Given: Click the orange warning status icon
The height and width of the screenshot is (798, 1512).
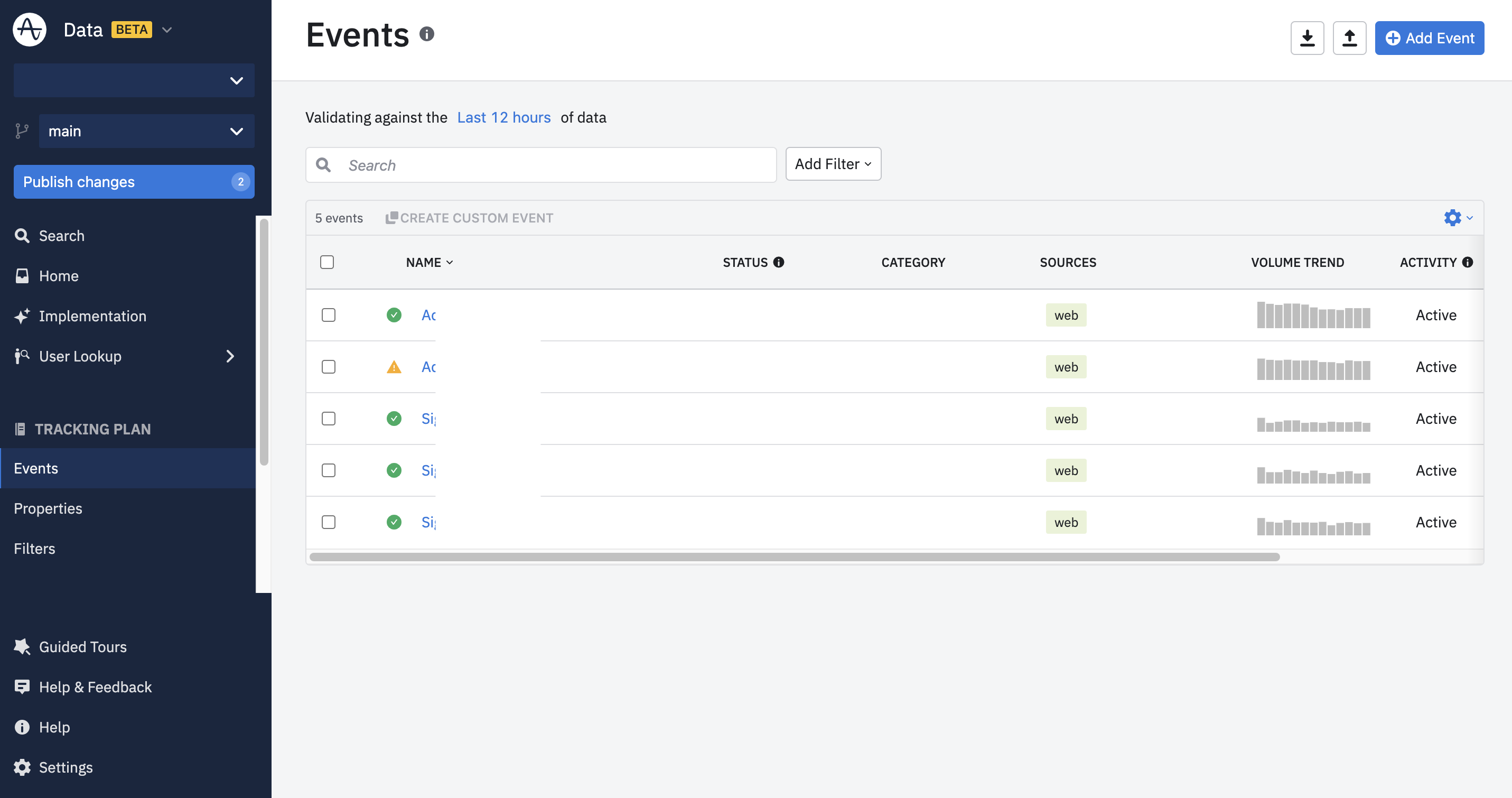Looking at the screenshot, I should click(394, 367).
